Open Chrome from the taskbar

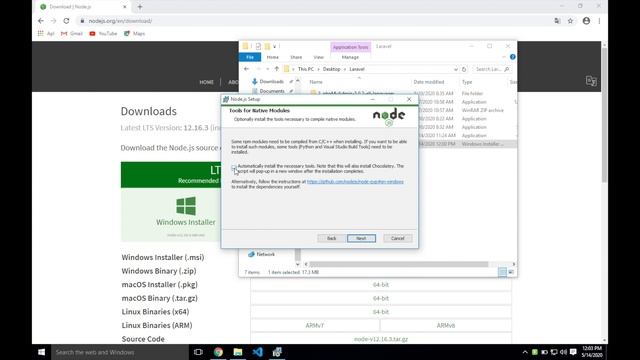[x=218, y=352]
